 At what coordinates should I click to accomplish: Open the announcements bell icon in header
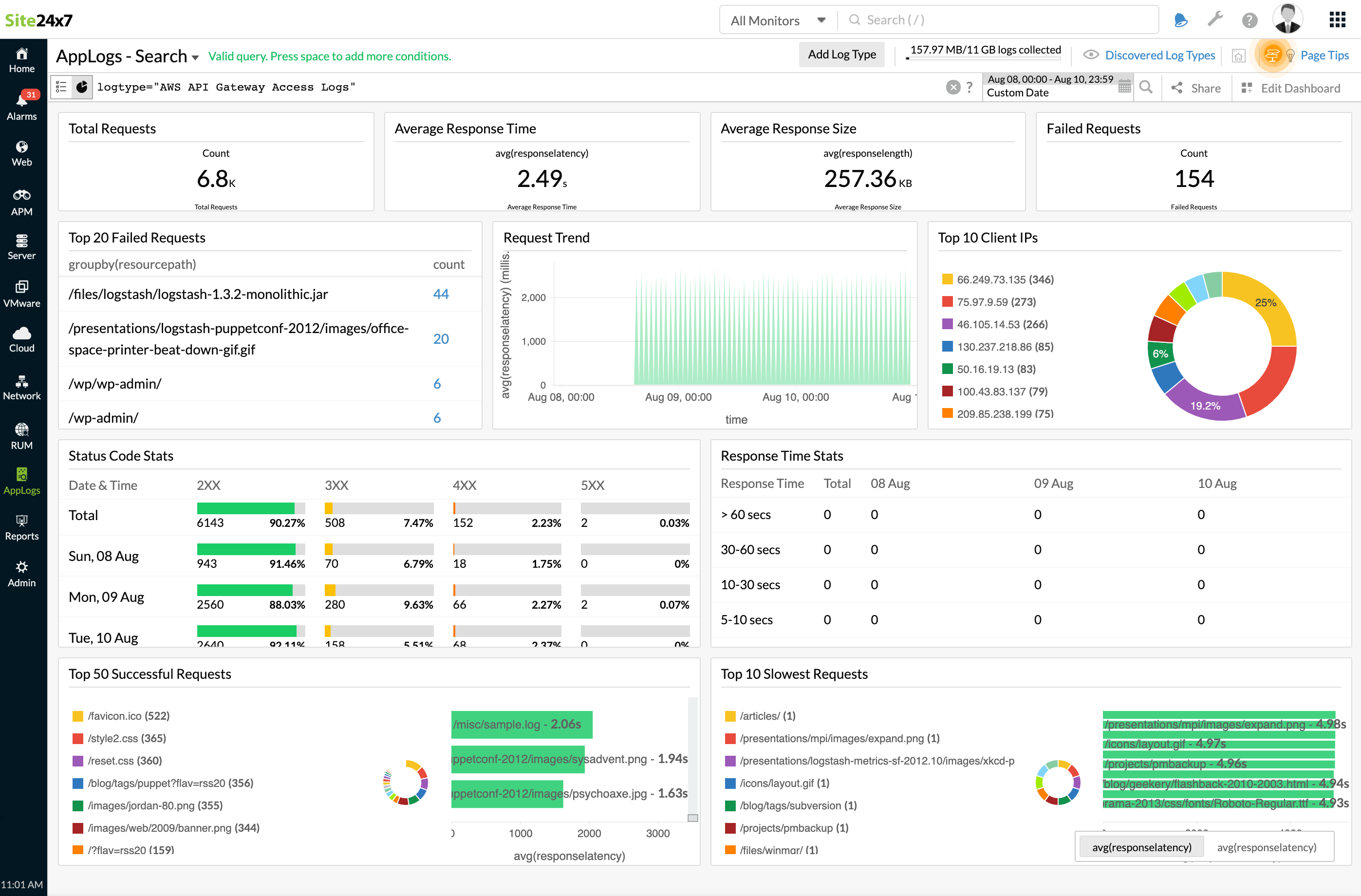point(1181,20)
